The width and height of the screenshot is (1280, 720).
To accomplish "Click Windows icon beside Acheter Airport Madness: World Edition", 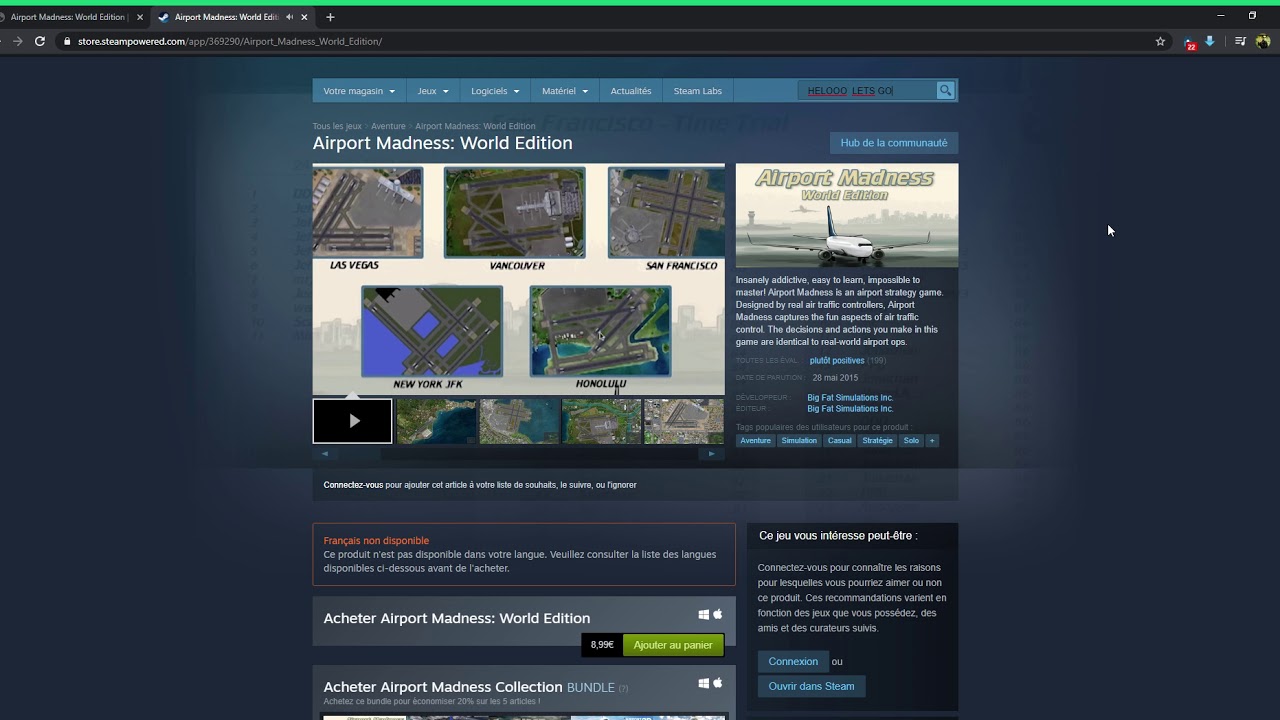I will (x=704, y=615).
